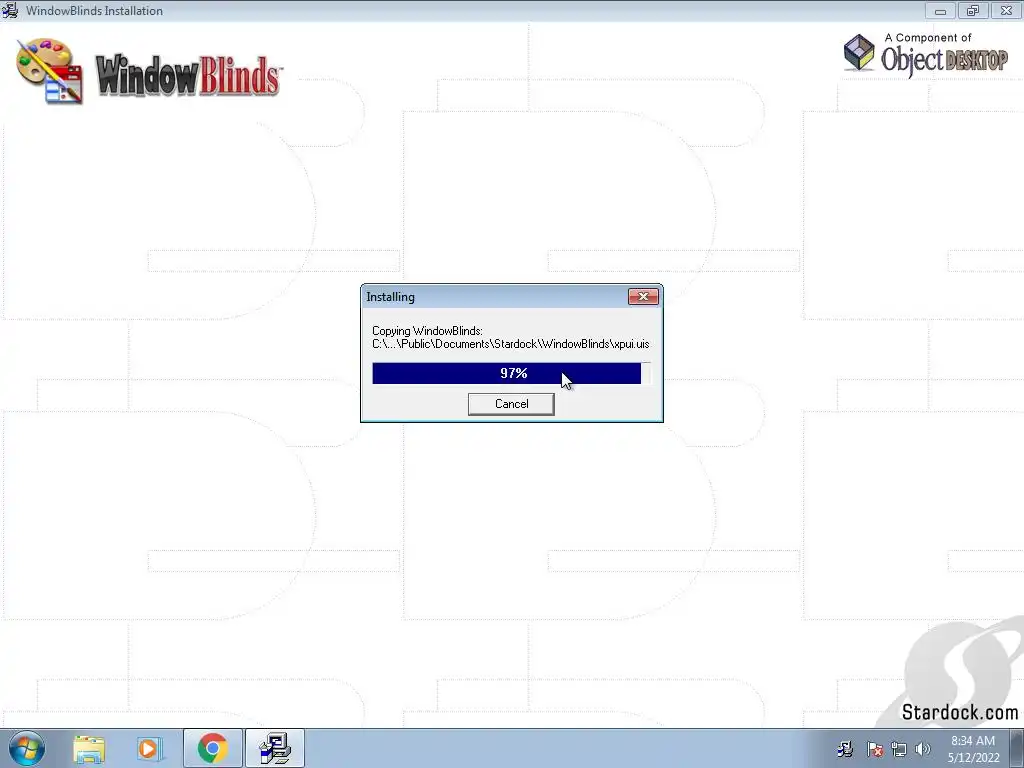This screenshot has height=768, width=1024.
Task: Select the WindowBlinds installer taskbar icon
Action: (275, 748)
